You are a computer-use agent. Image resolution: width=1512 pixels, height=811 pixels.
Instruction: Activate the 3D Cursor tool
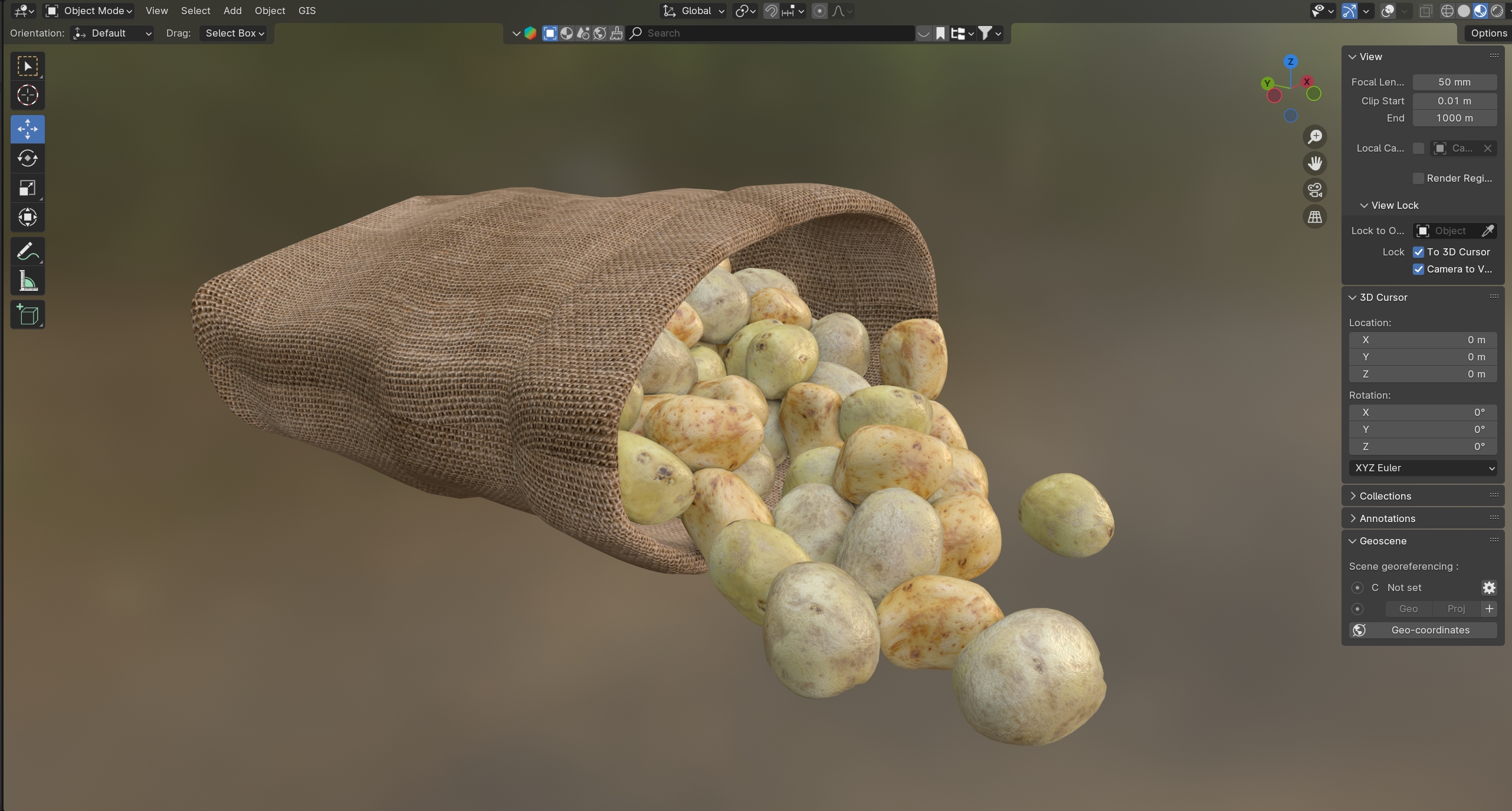click(x=27, y=95)
